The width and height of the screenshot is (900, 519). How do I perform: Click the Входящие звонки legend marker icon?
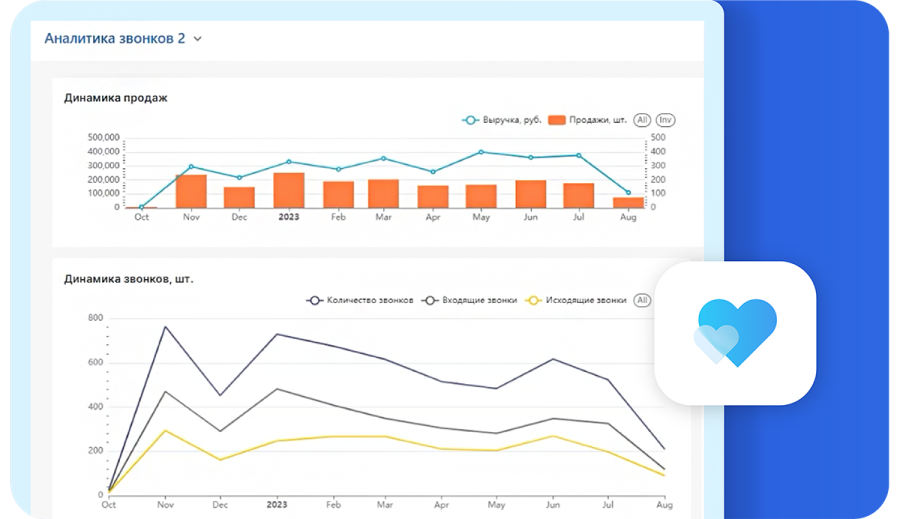431,300
